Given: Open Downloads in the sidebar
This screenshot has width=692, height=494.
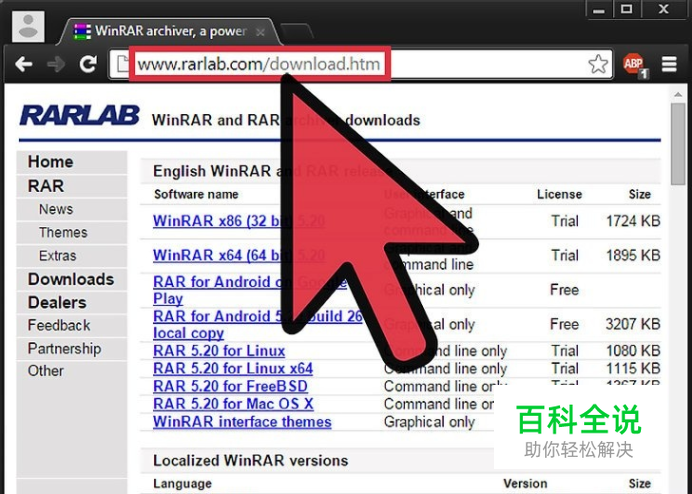Looking at the screenshot, I should coord(72,279).
